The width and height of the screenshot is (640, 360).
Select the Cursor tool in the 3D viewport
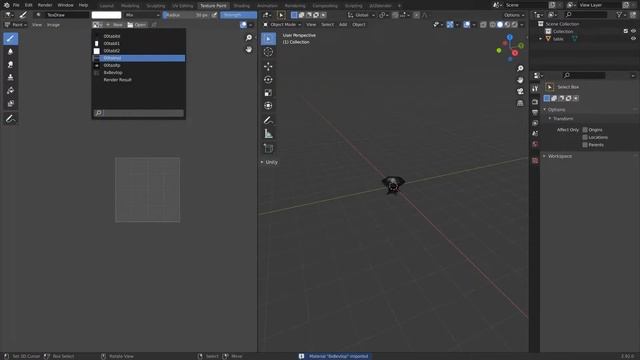point(268,52)
